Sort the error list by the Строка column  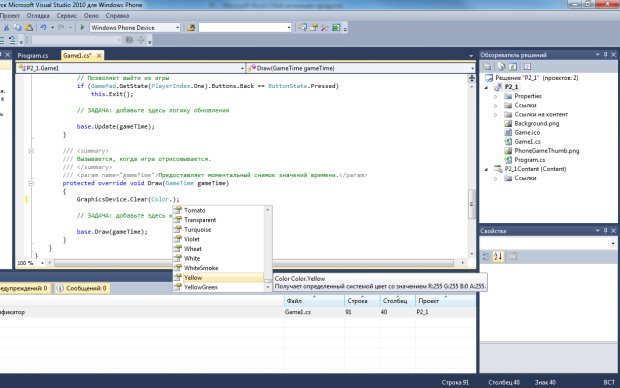pyautogui.click(x=362, y=301)
